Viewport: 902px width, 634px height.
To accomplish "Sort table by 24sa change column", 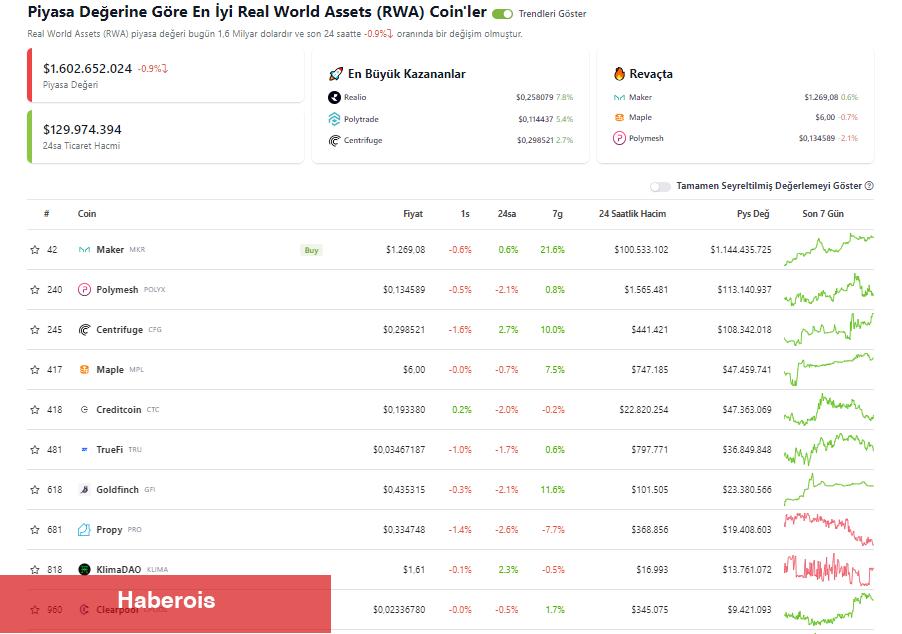I will click(507, 213).
